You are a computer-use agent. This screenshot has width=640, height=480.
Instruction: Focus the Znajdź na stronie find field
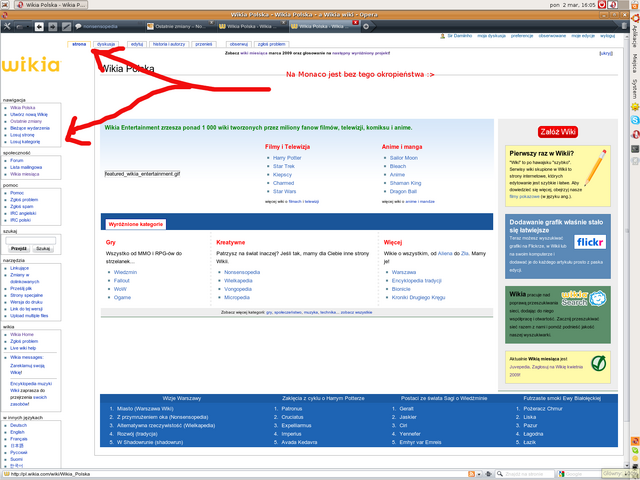tap(524, 474)
